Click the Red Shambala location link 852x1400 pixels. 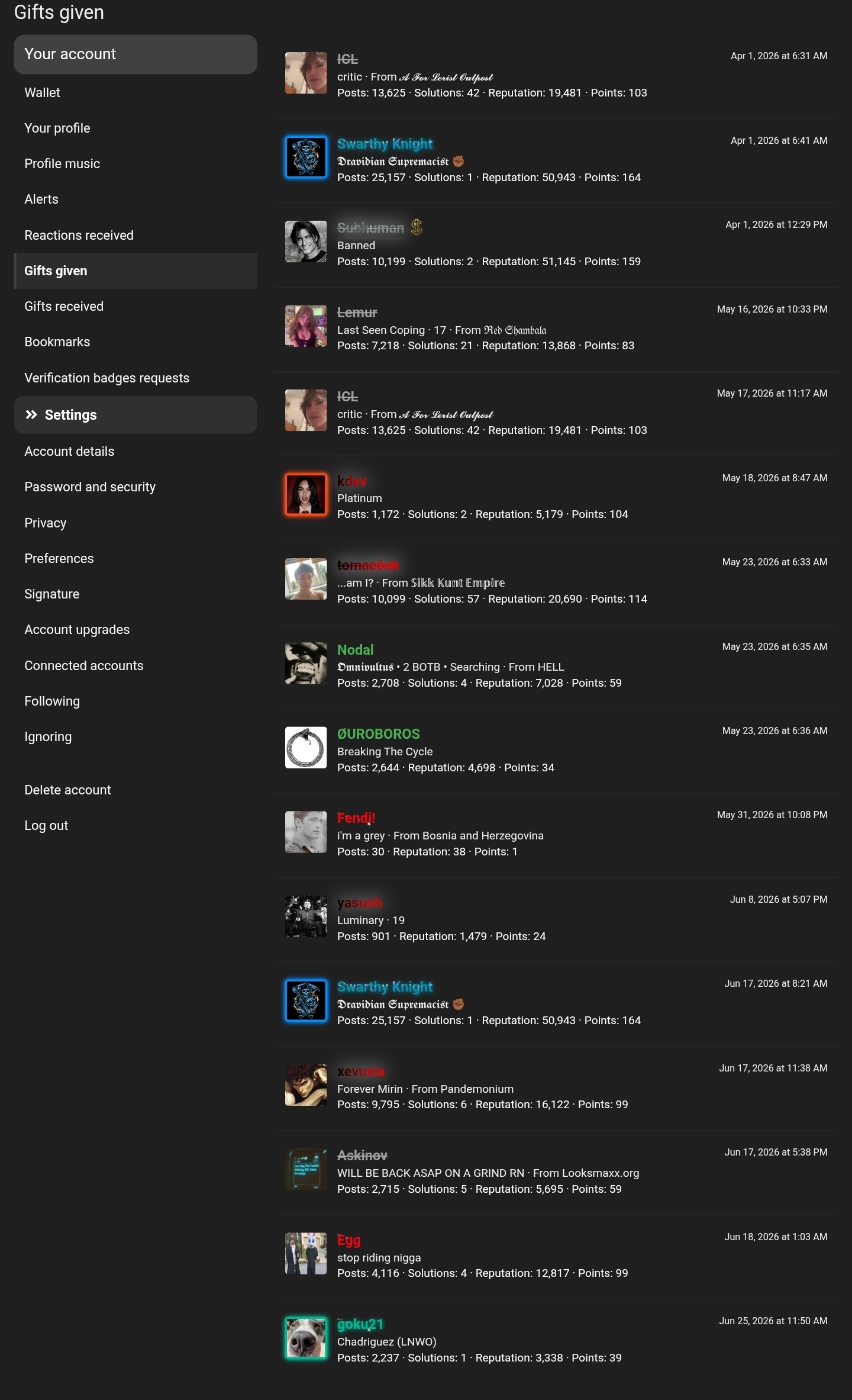515,330
